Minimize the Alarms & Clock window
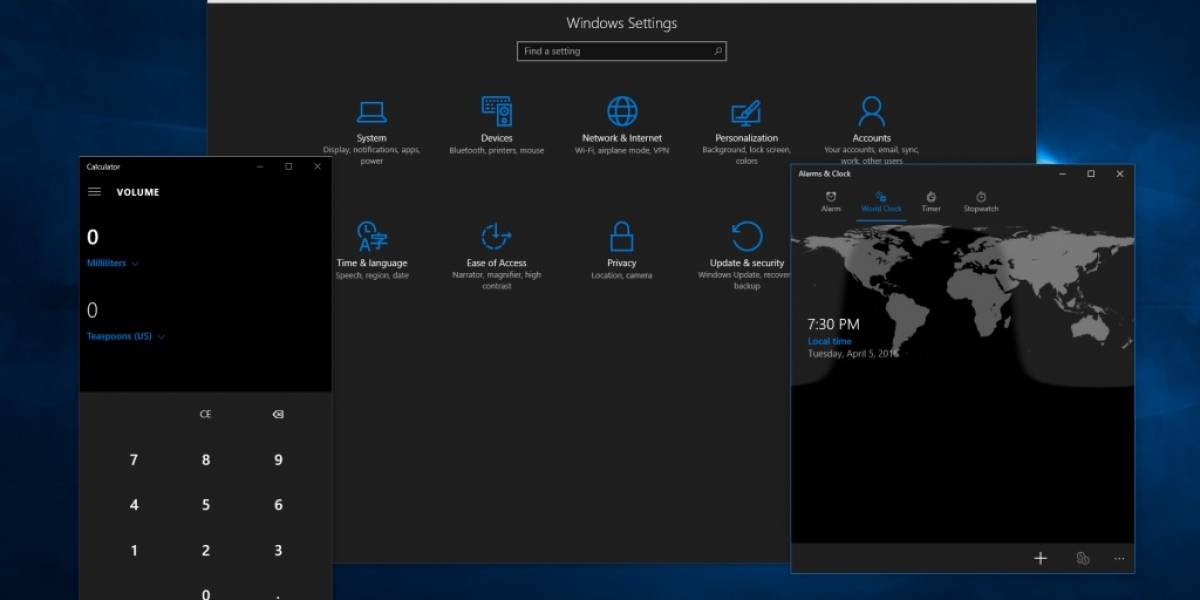The image size is (1200, 600). tap(1061, 174)
